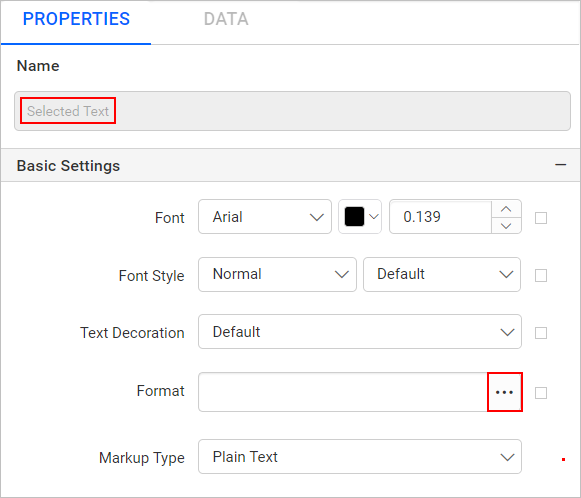Viewport: 581px width, 498px height.
Task: Click the Name input field
Action: [x=292, y=111]
